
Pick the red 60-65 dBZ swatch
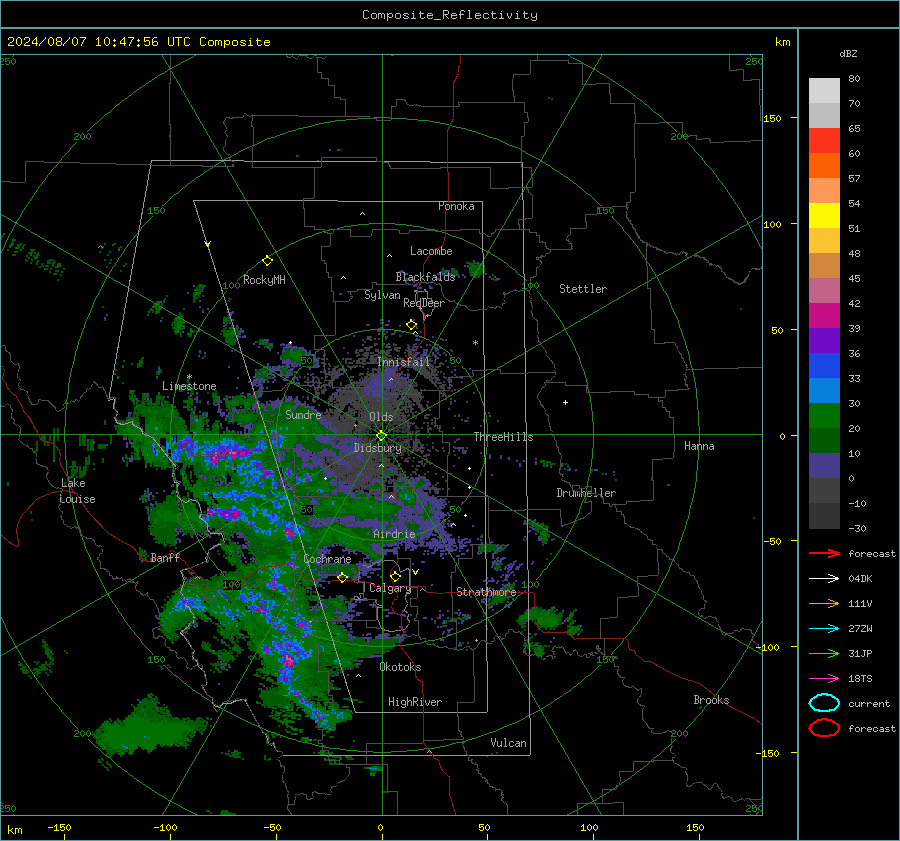click(824, 141)
